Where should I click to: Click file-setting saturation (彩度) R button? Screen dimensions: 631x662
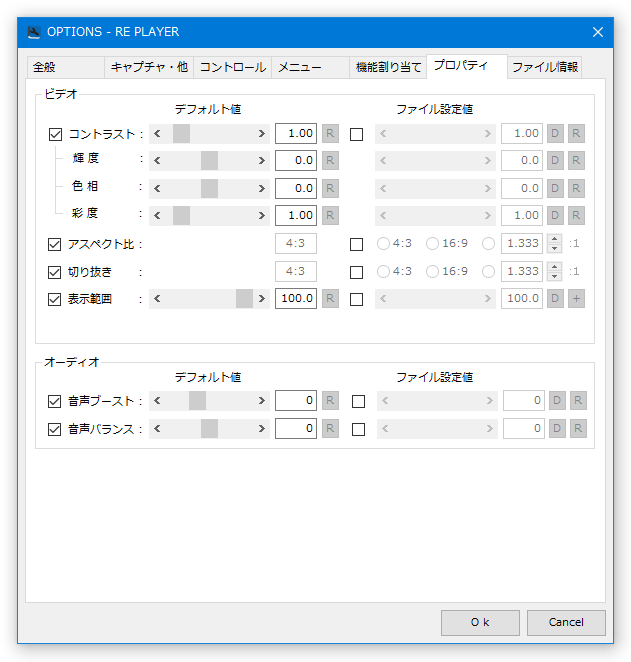click(576, 215)
